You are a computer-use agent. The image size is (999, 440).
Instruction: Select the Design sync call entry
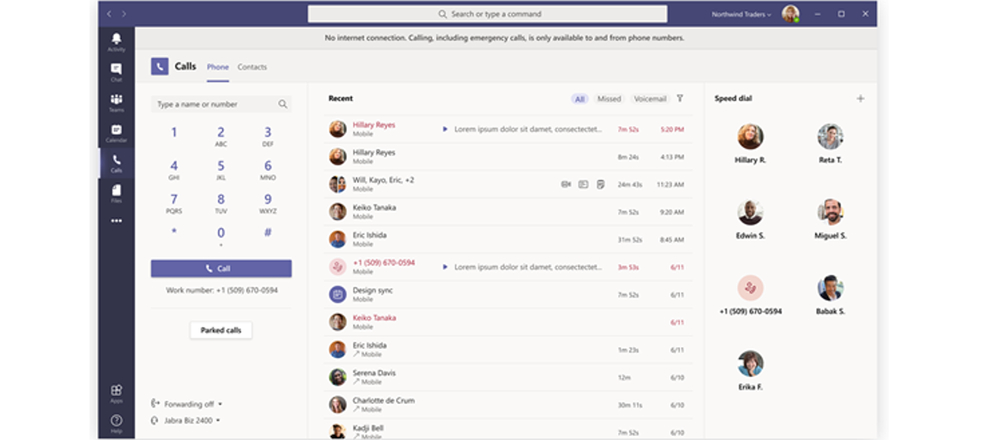click(x=508, y=294)
